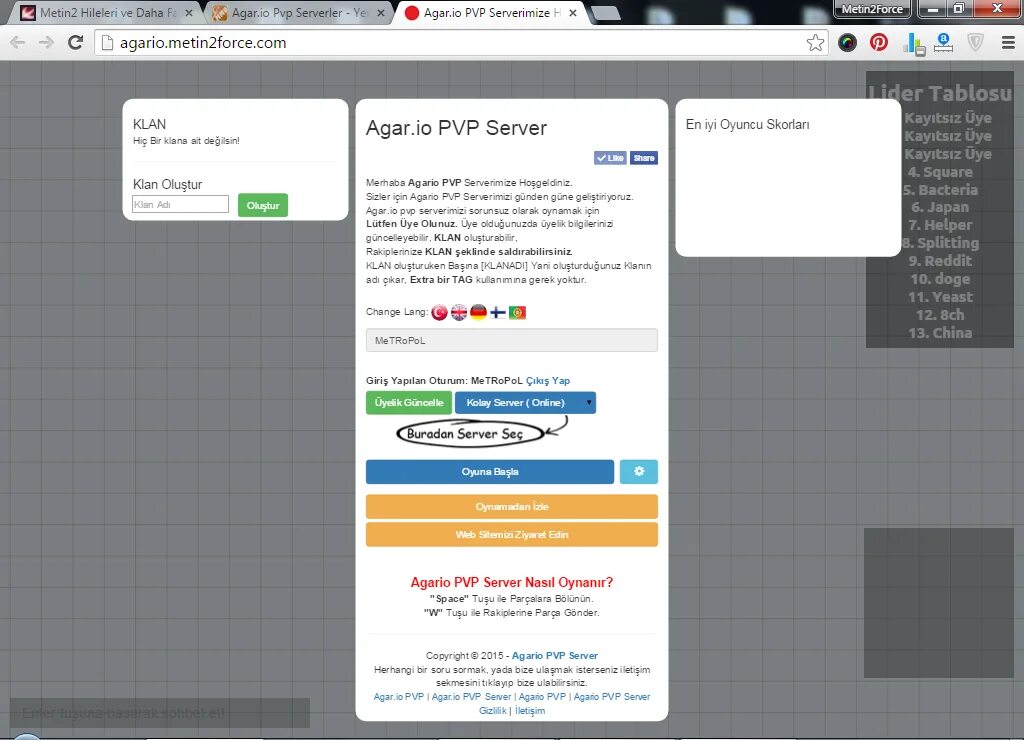
Task: Click Üyelik Güncelle button
Action: (x=409, y=402)
